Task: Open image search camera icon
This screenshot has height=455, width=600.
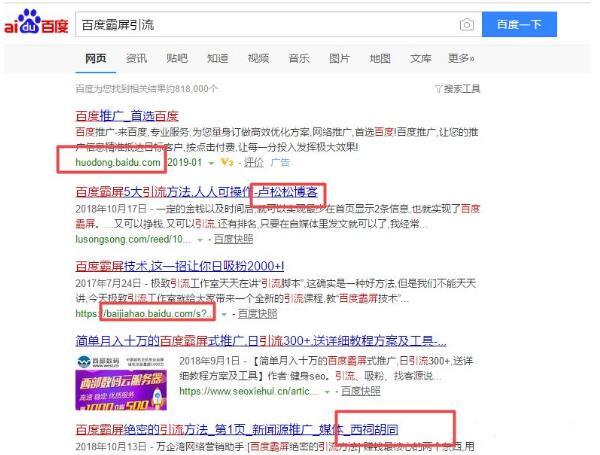Action: click(466, 25)
